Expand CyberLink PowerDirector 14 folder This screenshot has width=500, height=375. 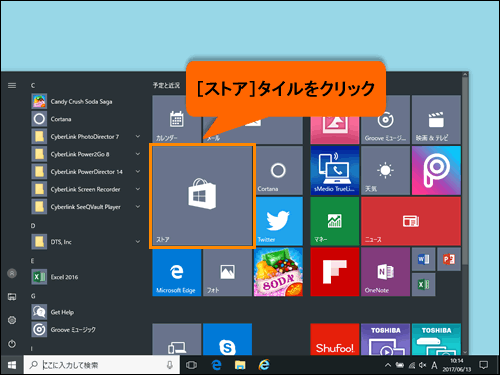coord(138,171)
